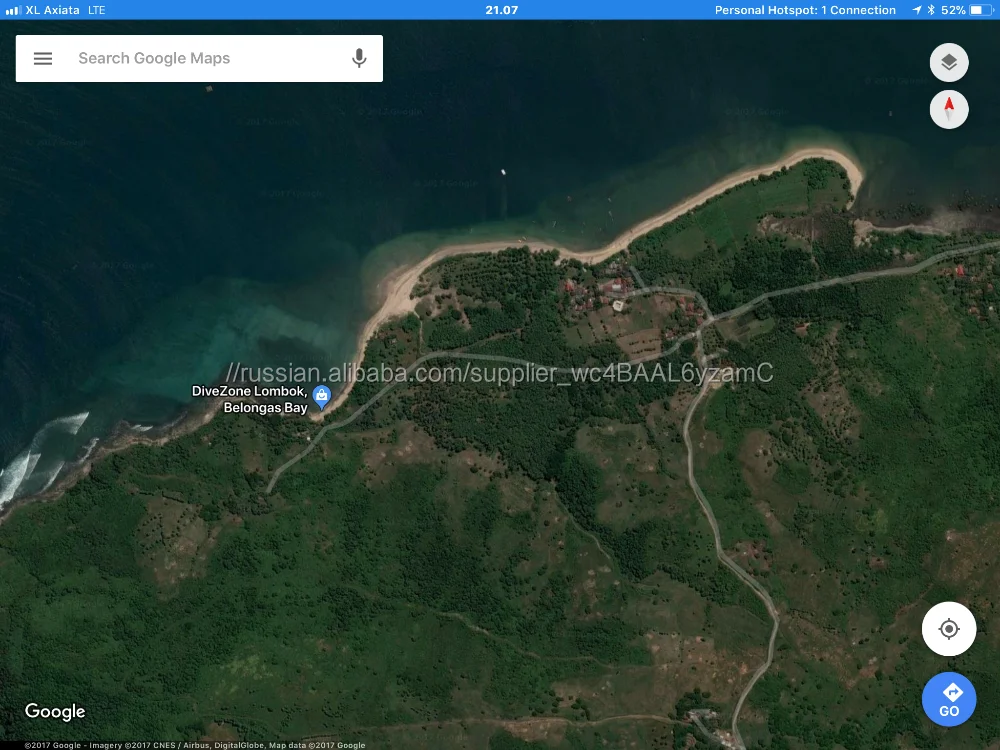Activate voice search microphone
This screenshot has width=1000, height=750.
(359, 58)
